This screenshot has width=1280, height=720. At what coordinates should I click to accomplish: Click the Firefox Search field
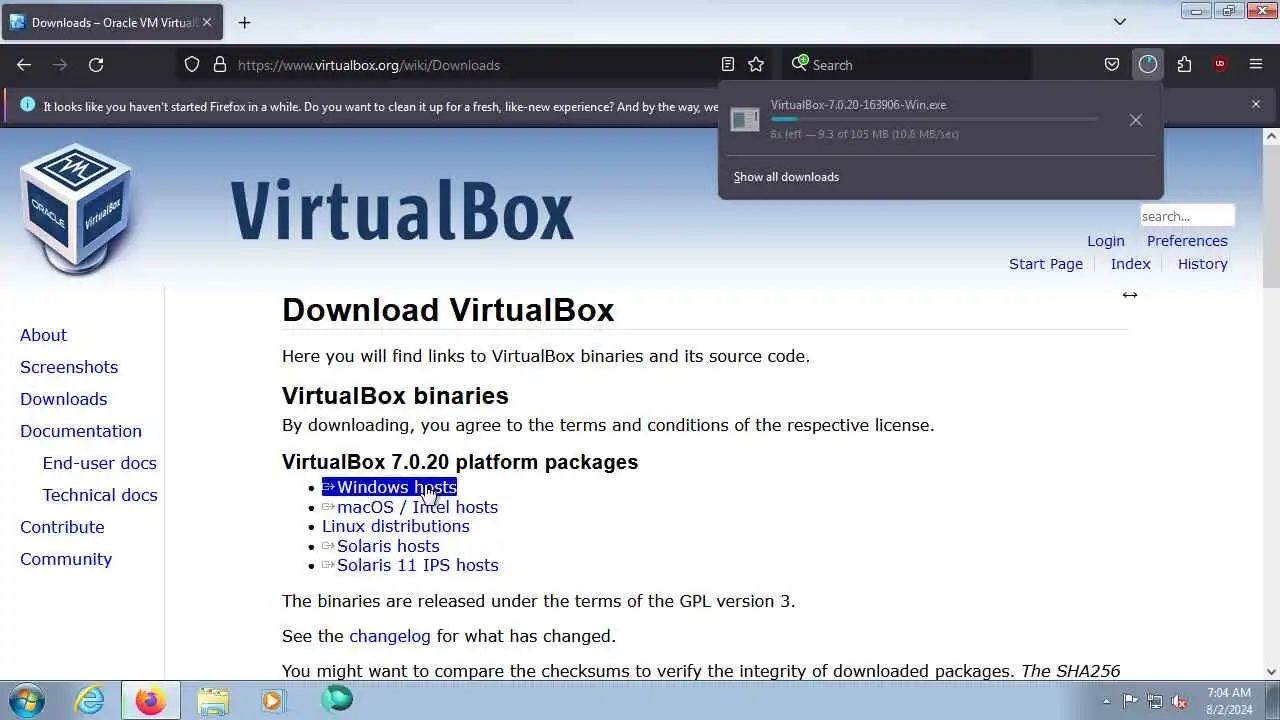(x=905, y=65)
